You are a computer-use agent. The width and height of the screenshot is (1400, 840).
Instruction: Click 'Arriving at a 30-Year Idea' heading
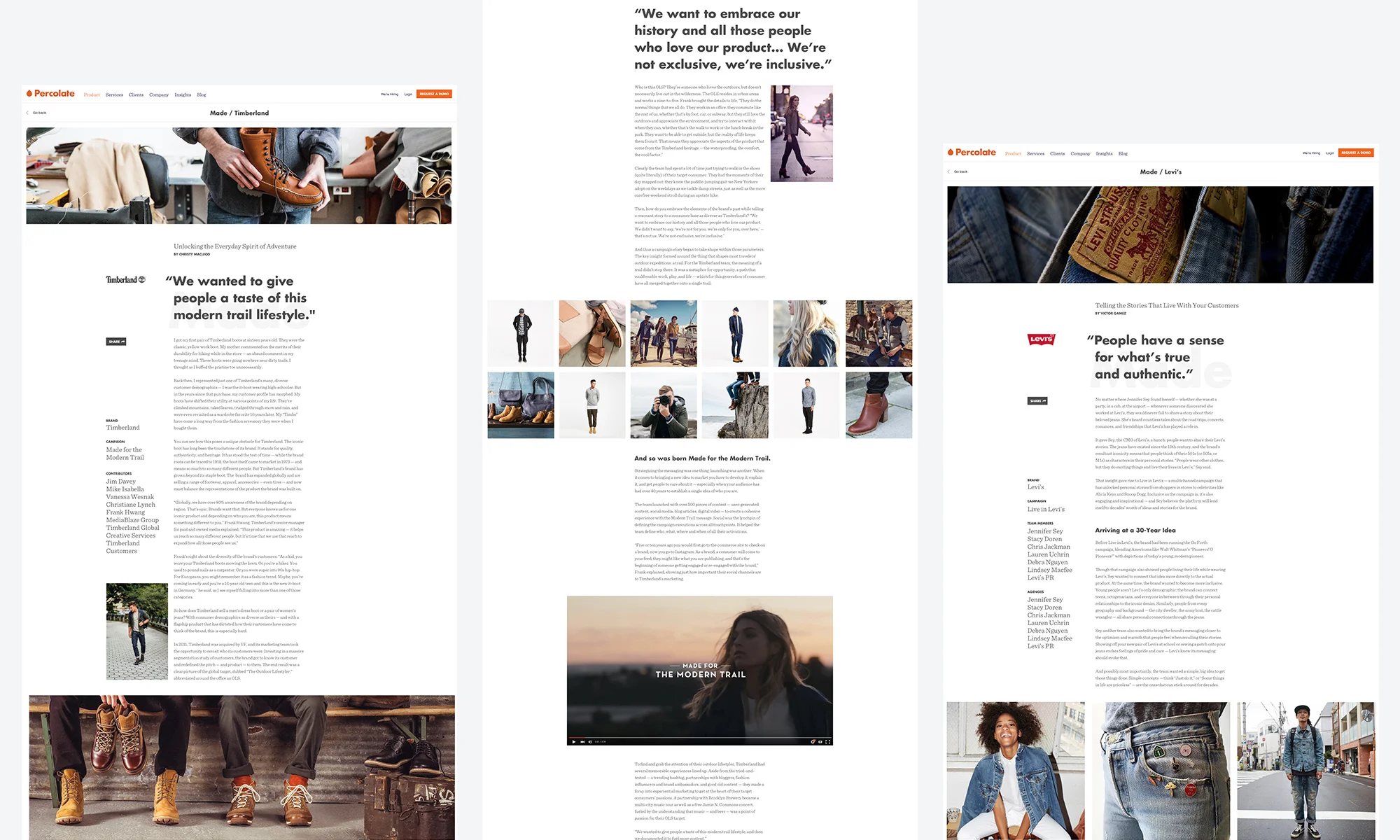pos(1135,530)
